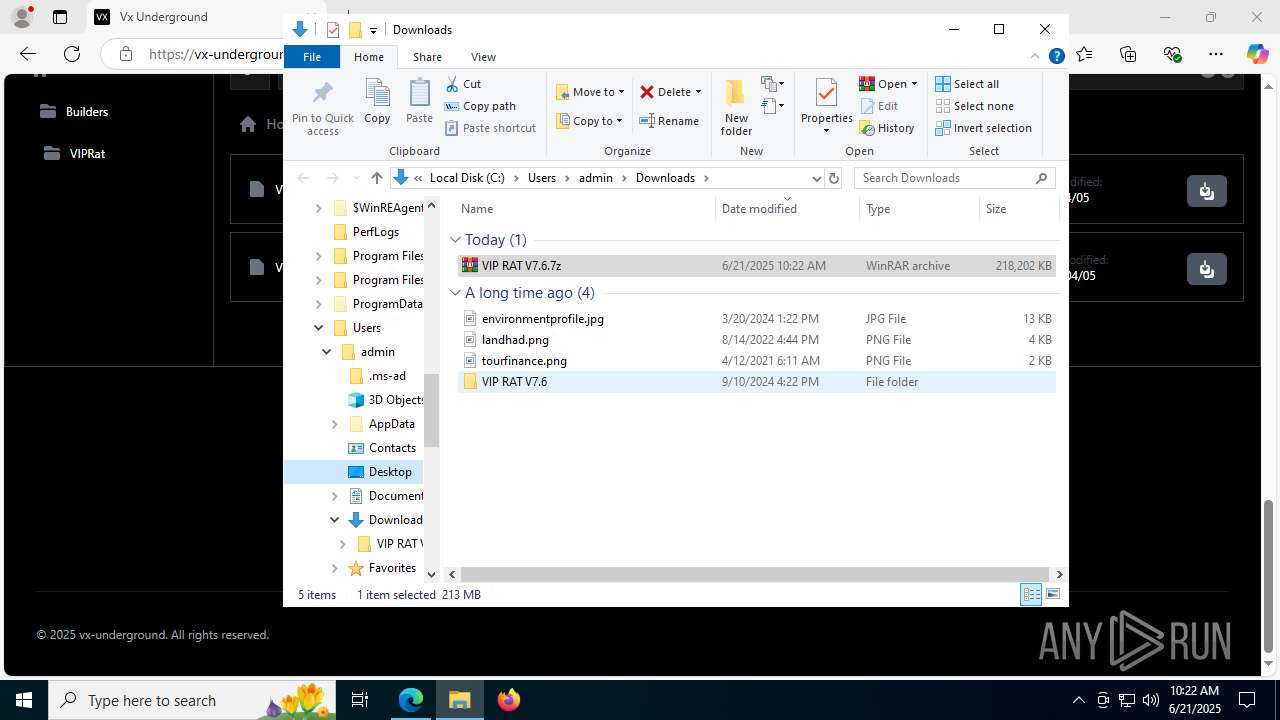Click Select none in ribbon

(975, 106)
